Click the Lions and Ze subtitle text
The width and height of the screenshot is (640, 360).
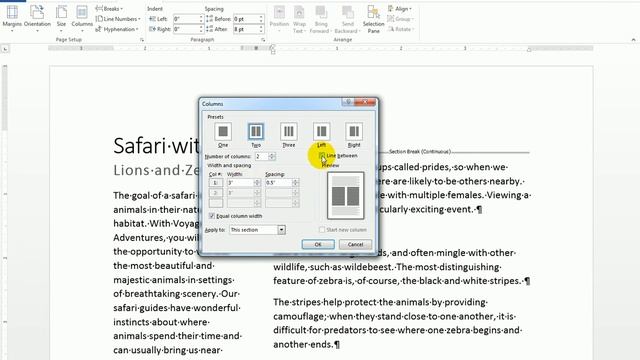pyautogui.click(x=156, y=170)
